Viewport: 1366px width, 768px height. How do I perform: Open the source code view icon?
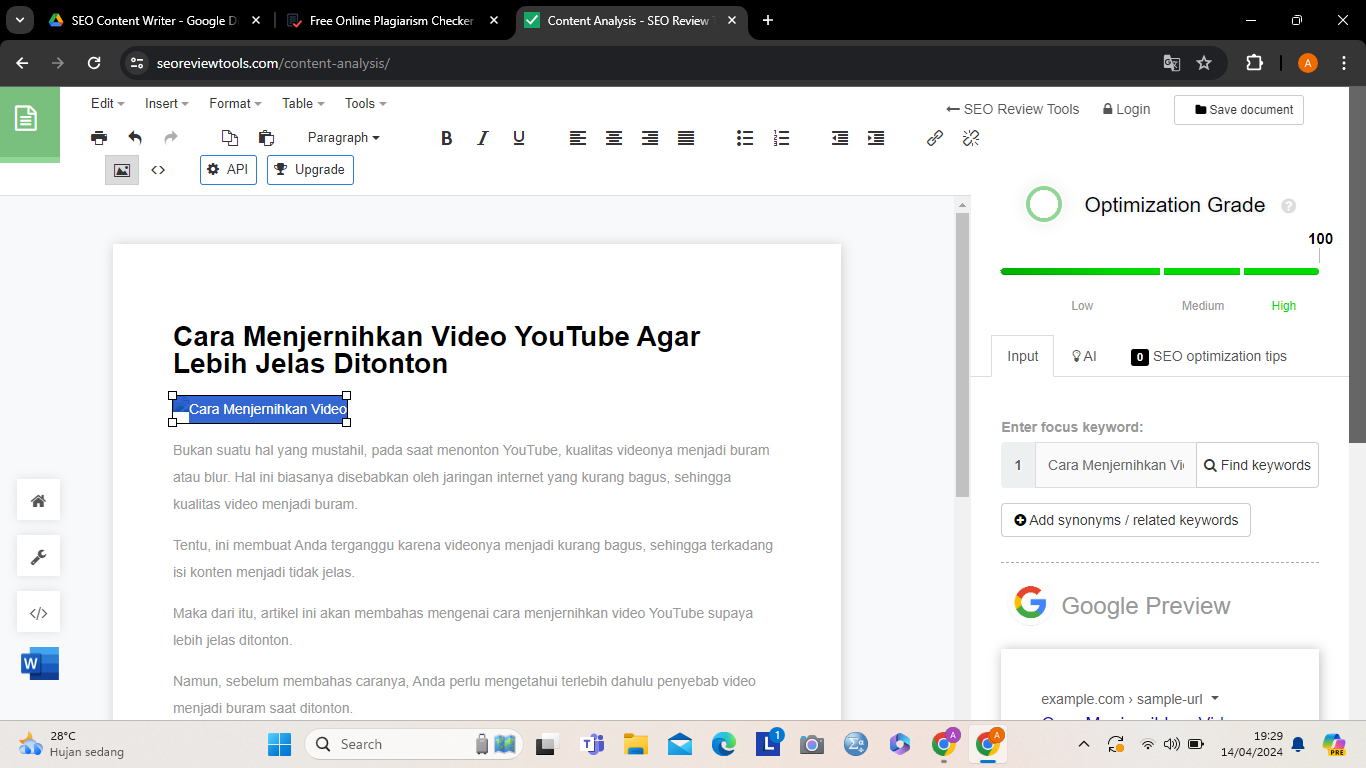pyautogui.click(x=158, y=170)
